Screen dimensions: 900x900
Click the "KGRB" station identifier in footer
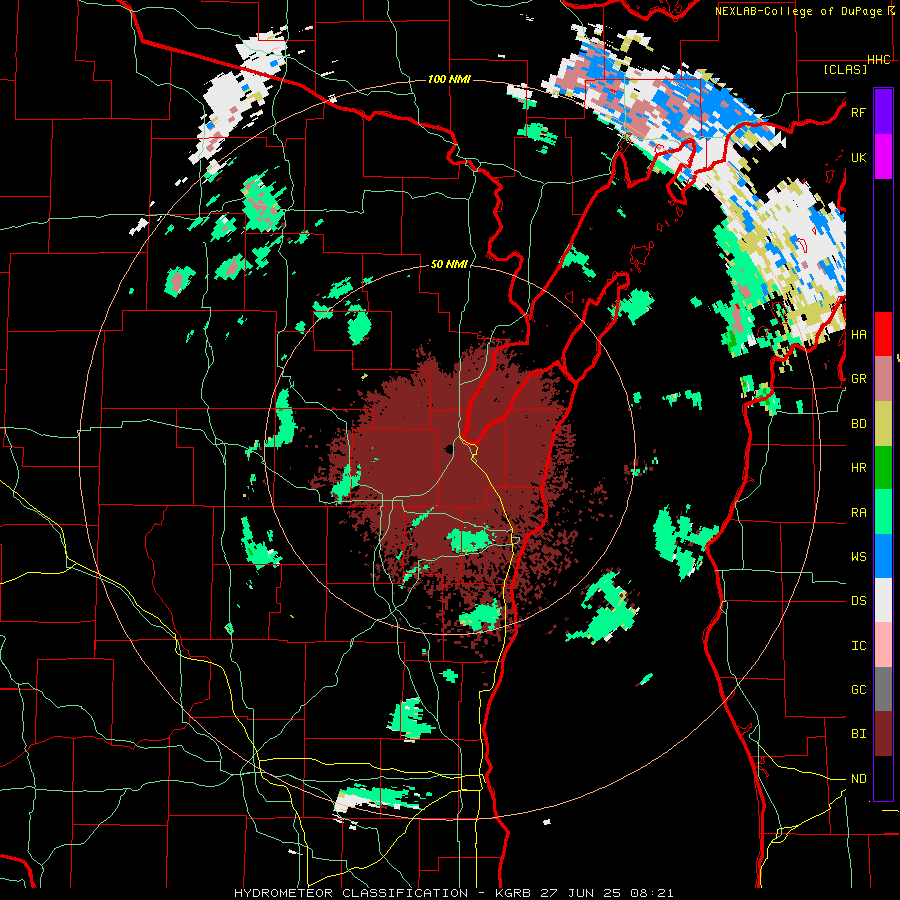[x=514, y=893]
